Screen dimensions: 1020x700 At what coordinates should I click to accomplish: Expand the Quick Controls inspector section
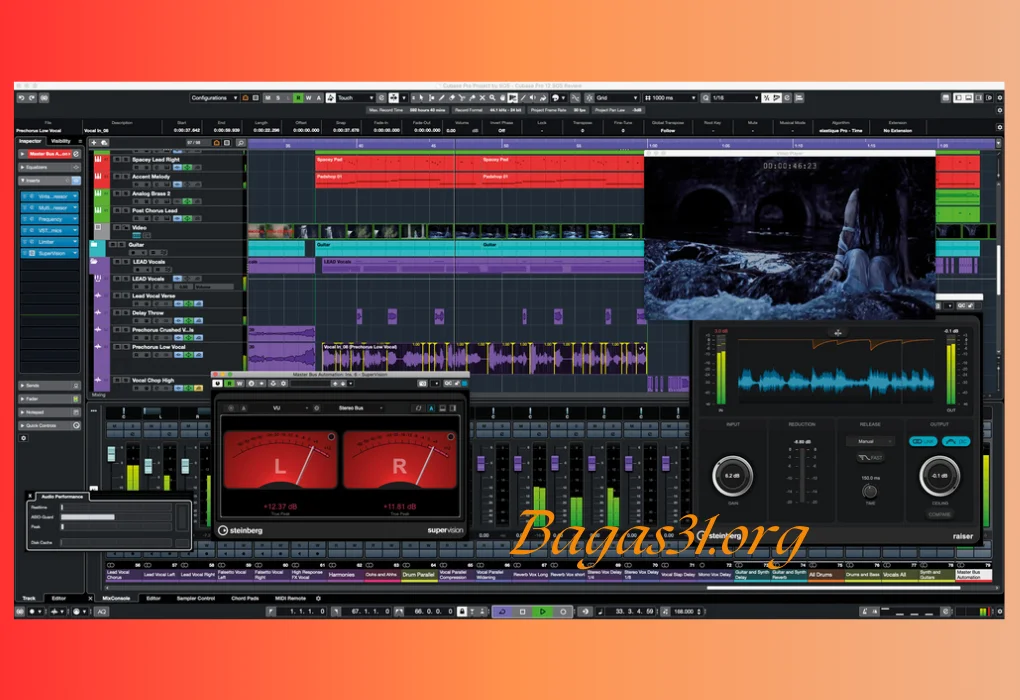(49, 425)
